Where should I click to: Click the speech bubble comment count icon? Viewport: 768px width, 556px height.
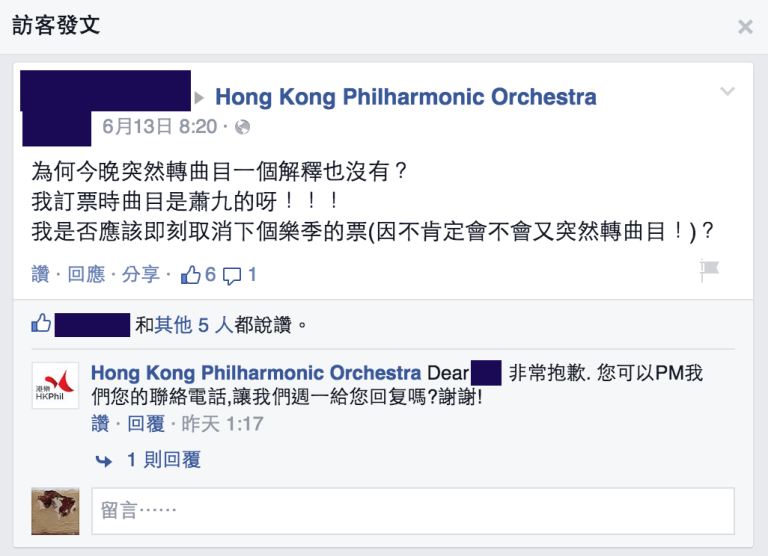232,274
